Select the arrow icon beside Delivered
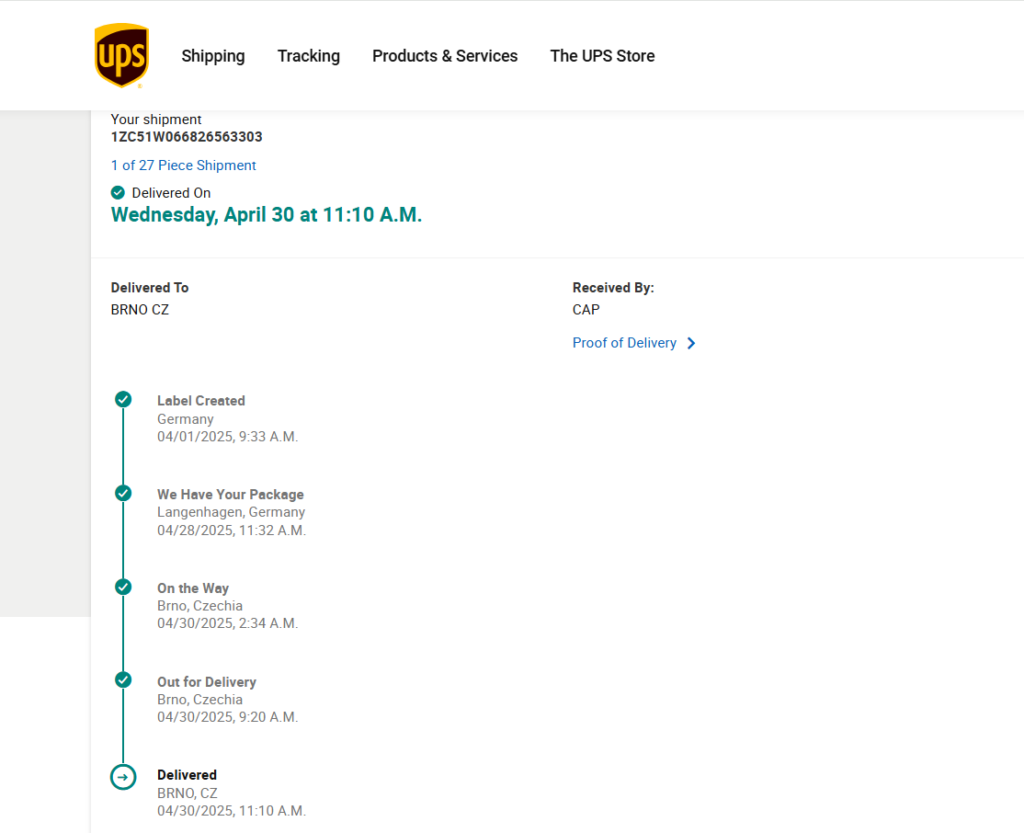1024x833 pixels. [123, 776]
